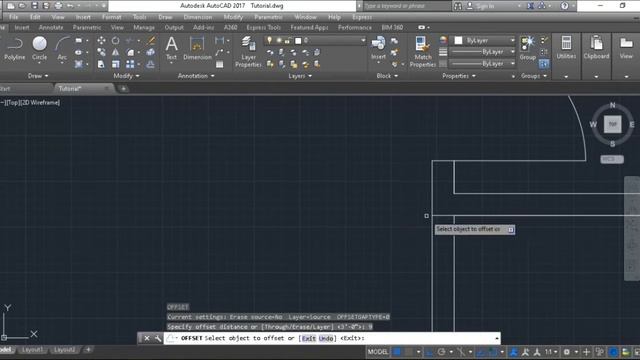Screen dimensions: 640x360
Task: Open the View panel in ribbon
Action: click(x=626, y=48)
